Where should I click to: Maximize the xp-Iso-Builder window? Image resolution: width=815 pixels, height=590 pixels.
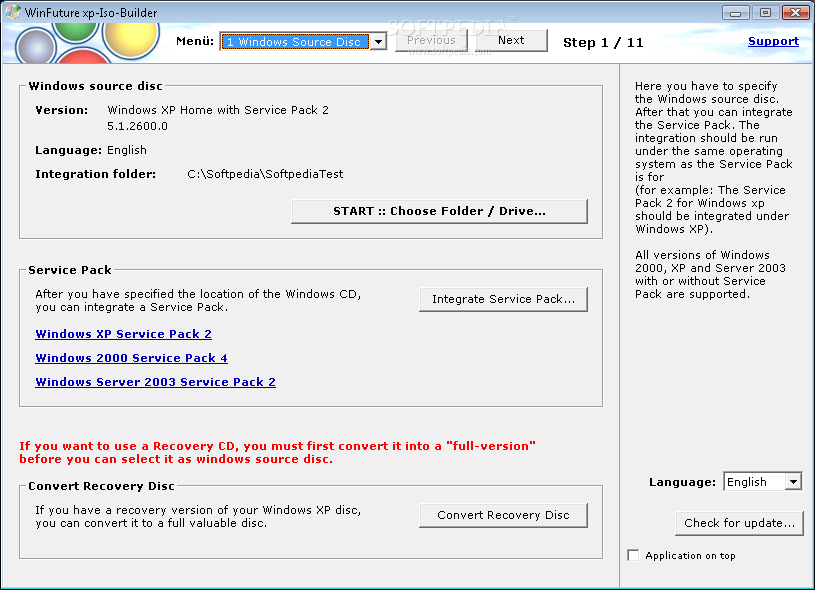[765, 12]
